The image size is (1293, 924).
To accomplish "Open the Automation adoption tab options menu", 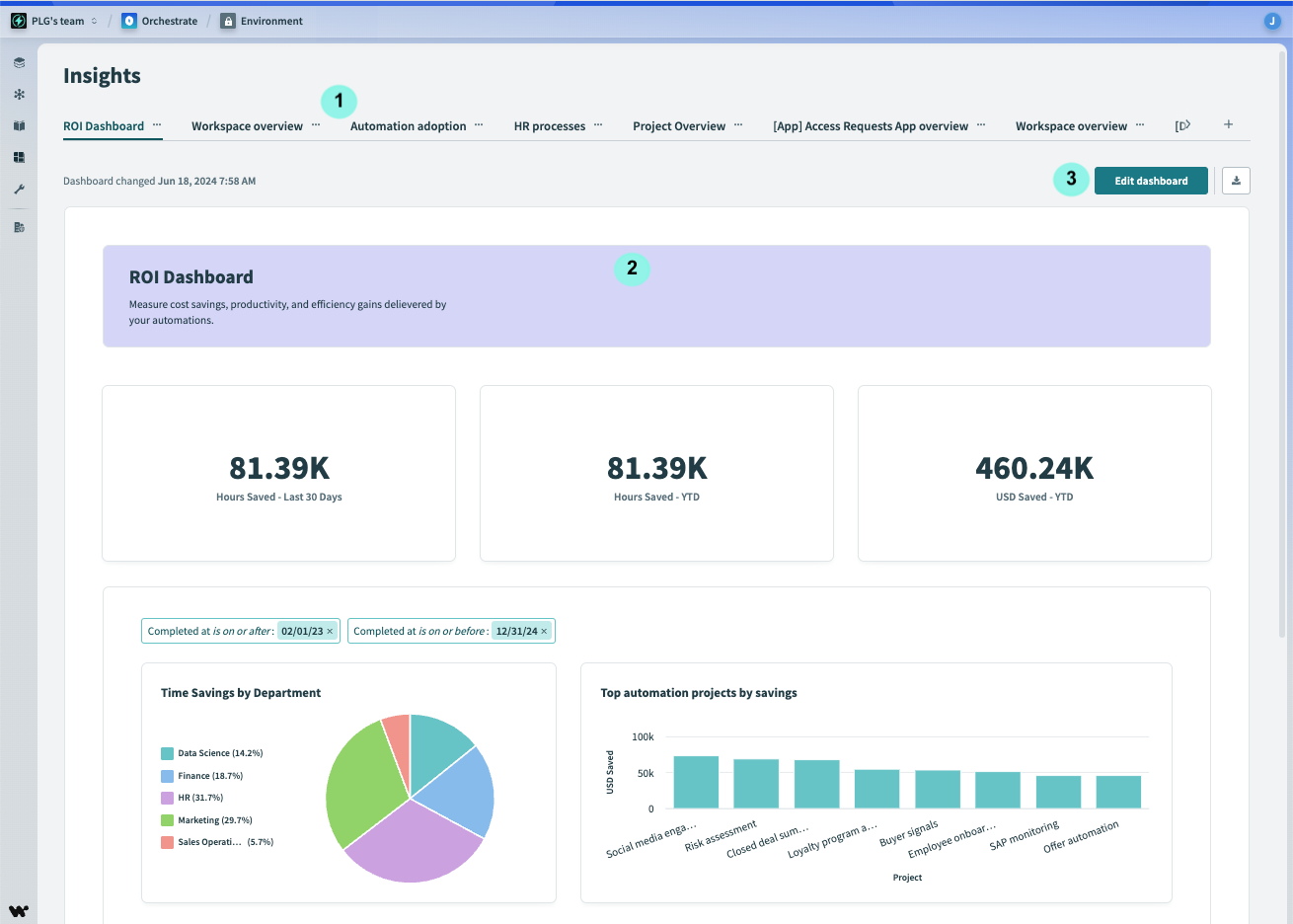I will (x=478, y=125).
